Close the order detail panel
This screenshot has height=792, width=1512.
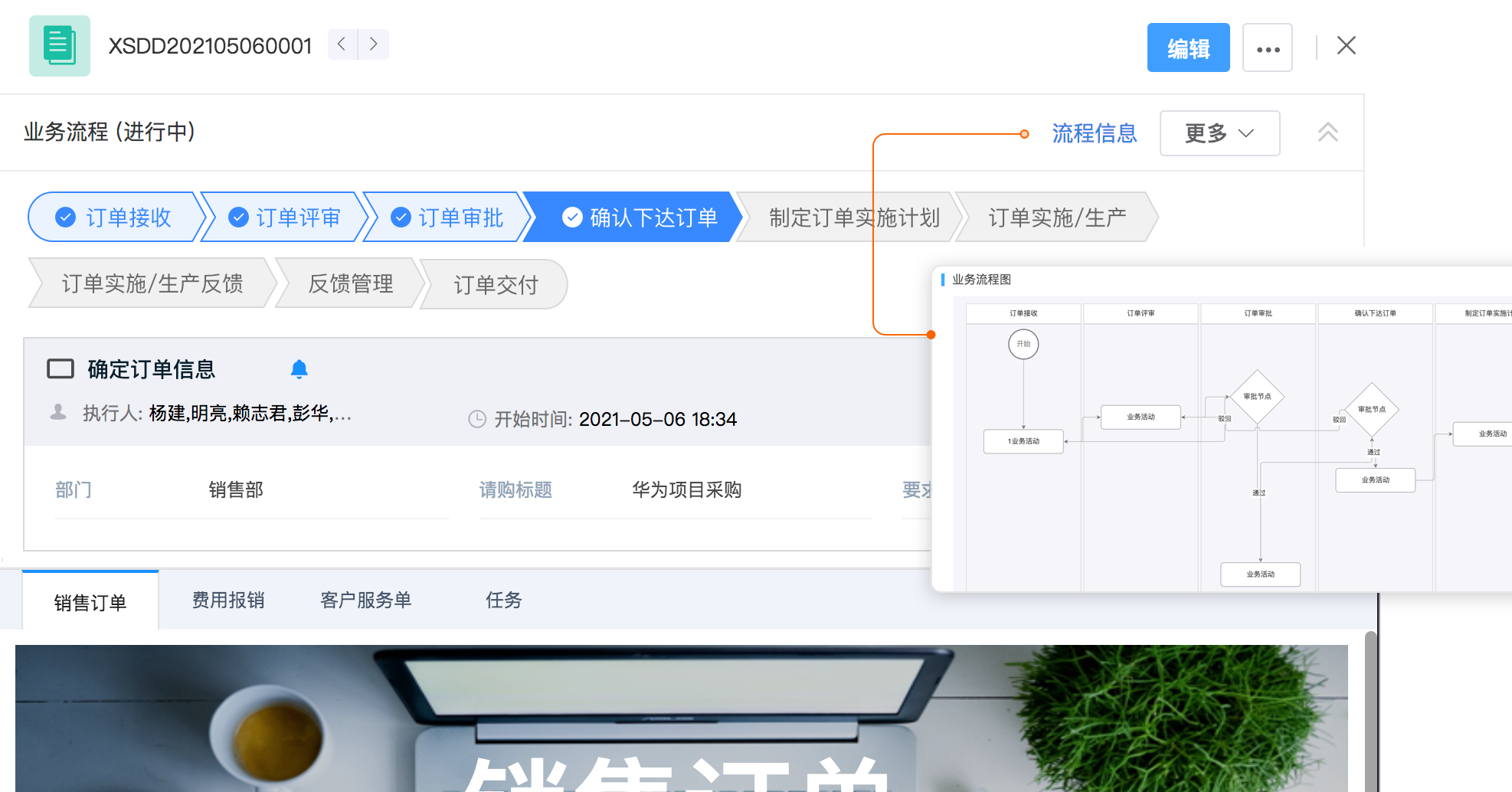pos(1347,46)
